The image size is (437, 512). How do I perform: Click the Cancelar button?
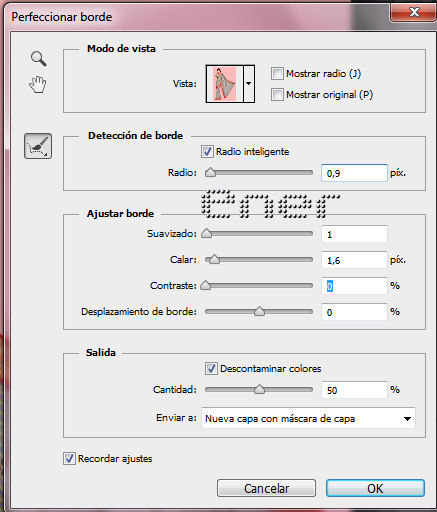coord(266,488)
